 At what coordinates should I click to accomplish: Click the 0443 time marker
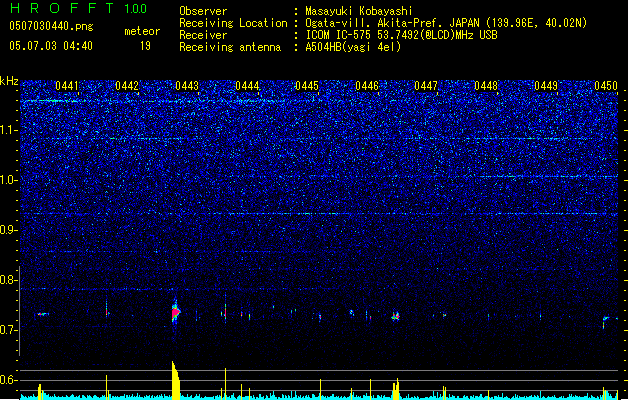pyautogui.click(x=187, y=86)
